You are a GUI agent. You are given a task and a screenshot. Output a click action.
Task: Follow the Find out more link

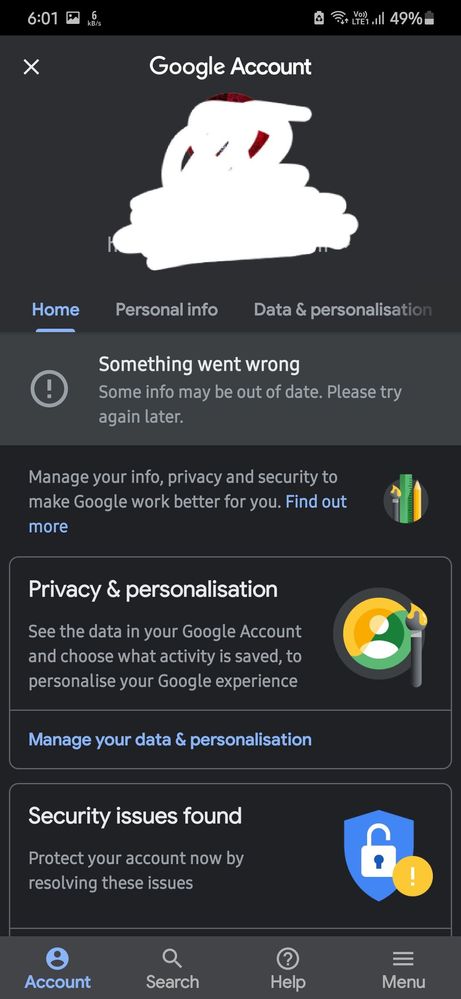coord(188,514)
